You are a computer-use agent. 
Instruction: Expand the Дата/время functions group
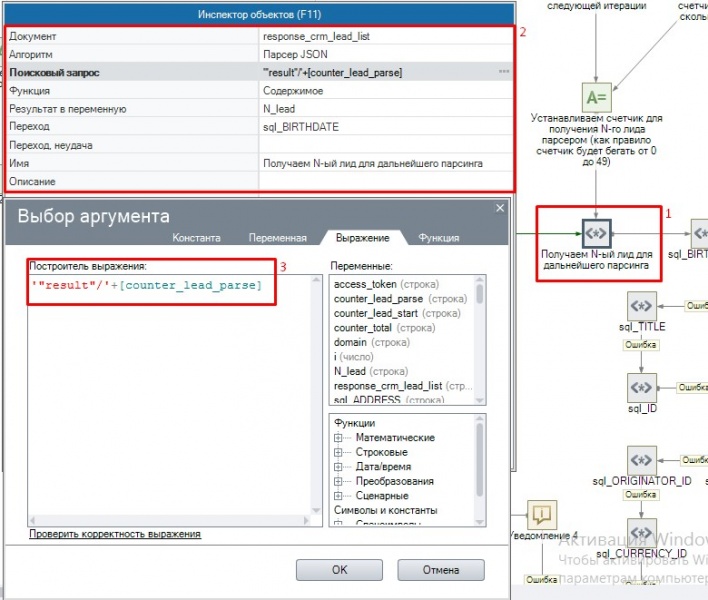click(x=338, y=466)
